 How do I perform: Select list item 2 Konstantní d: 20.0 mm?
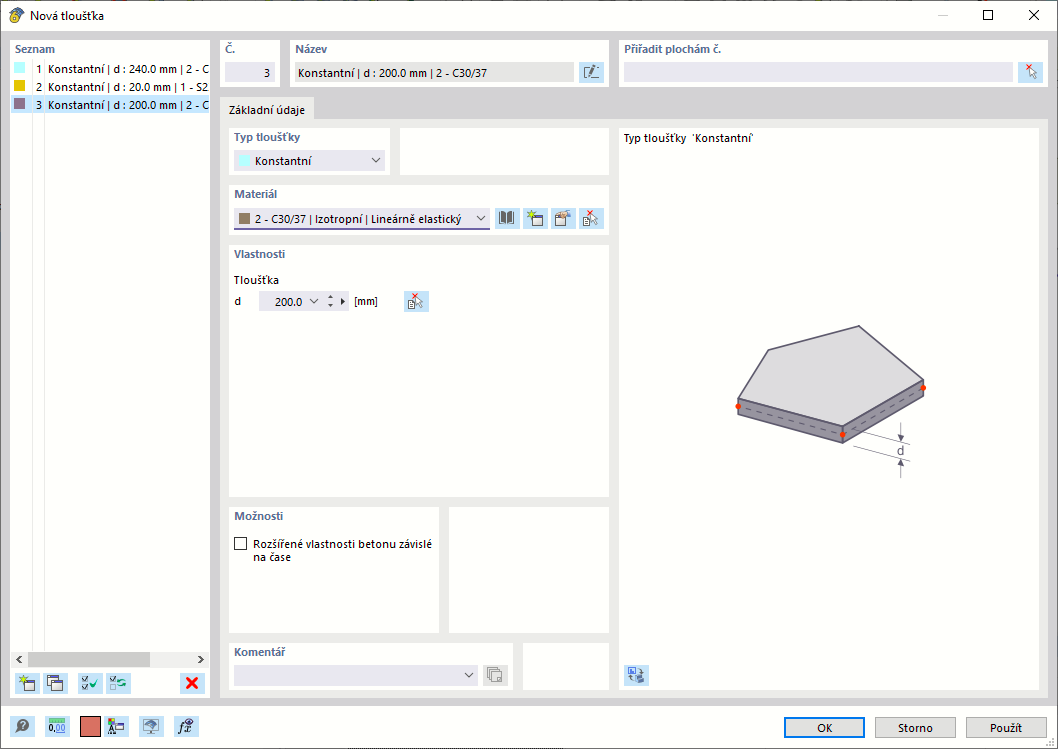(x=111, y=87)
